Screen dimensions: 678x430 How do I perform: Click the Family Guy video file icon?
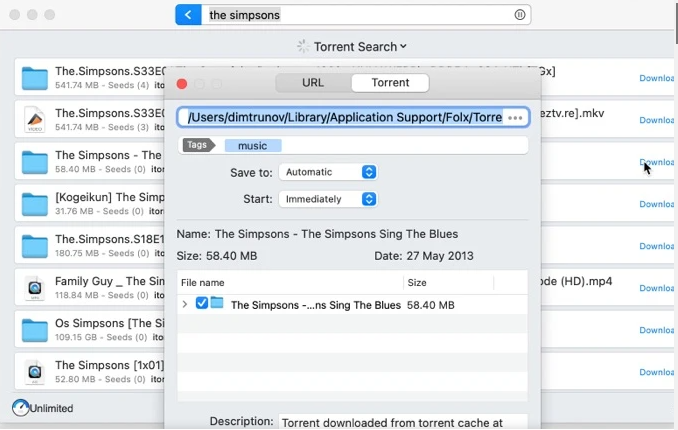point(35,288)
